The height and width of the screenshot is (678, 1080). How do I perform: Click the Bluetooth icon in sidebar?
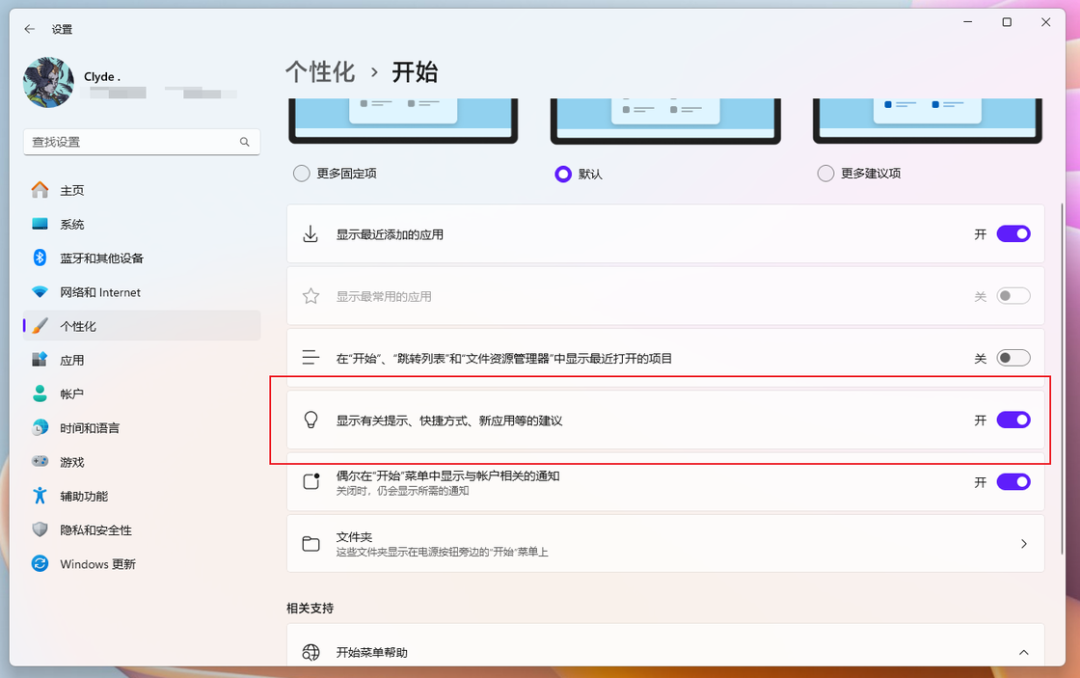40,258
